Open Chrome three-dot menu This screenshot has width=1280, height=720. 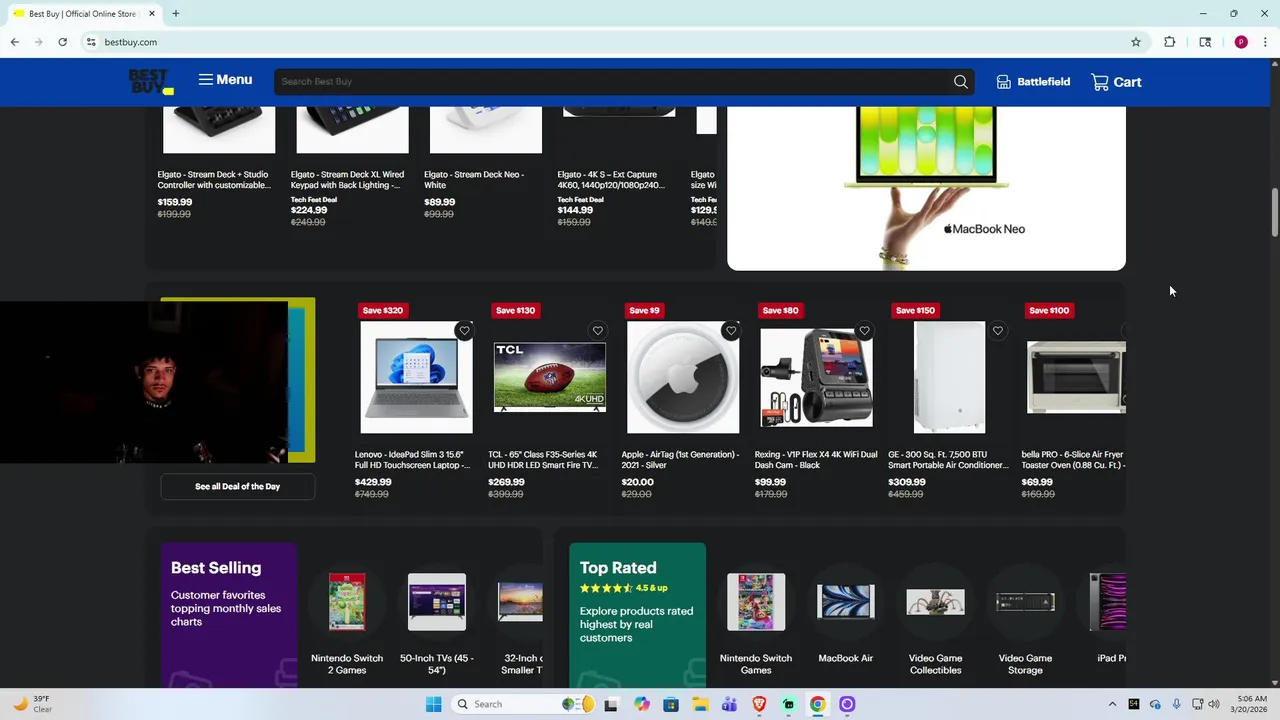coord(1265,42)
